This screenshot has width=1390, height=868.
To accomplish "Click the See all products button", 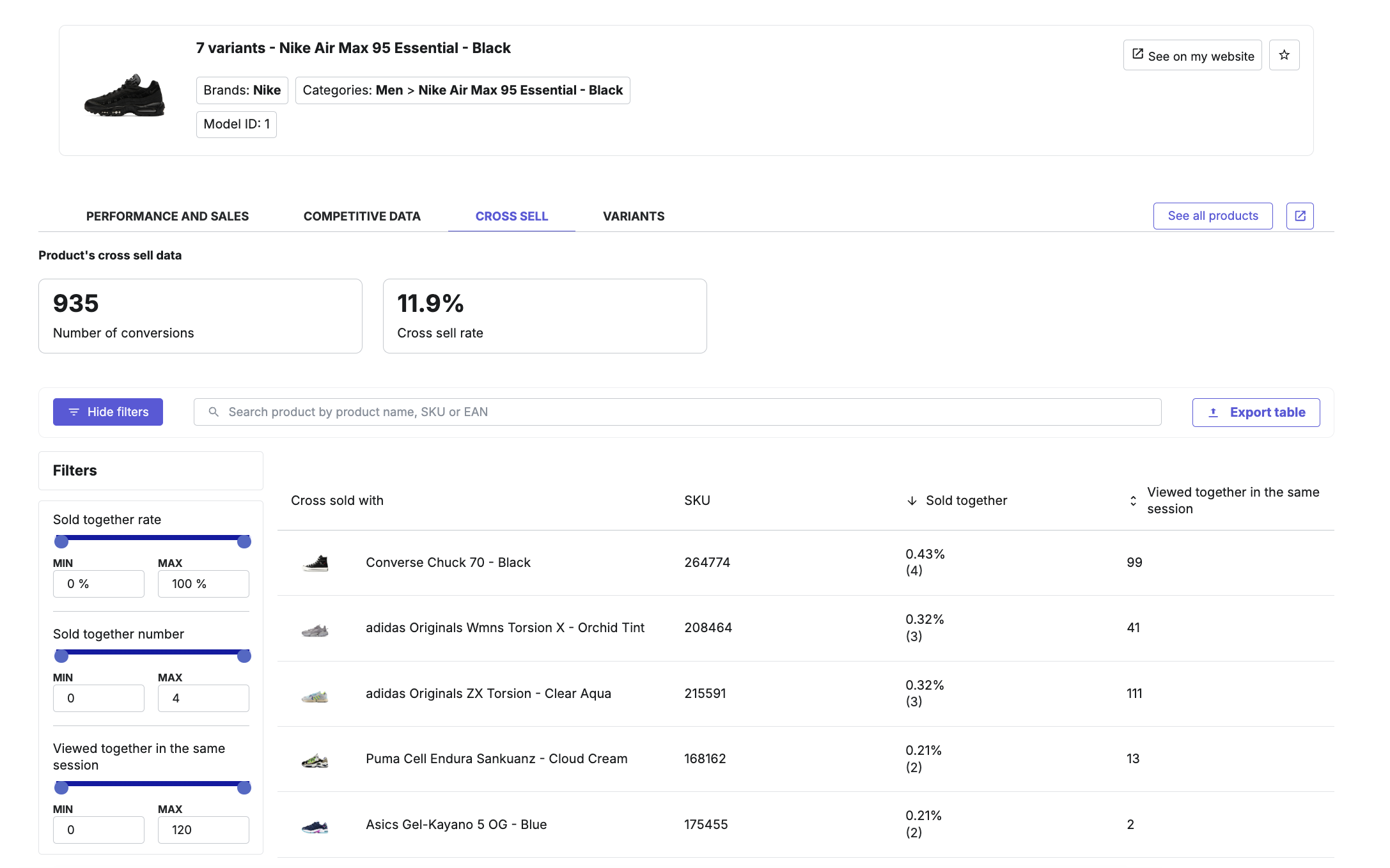I will pos(1213,216).
